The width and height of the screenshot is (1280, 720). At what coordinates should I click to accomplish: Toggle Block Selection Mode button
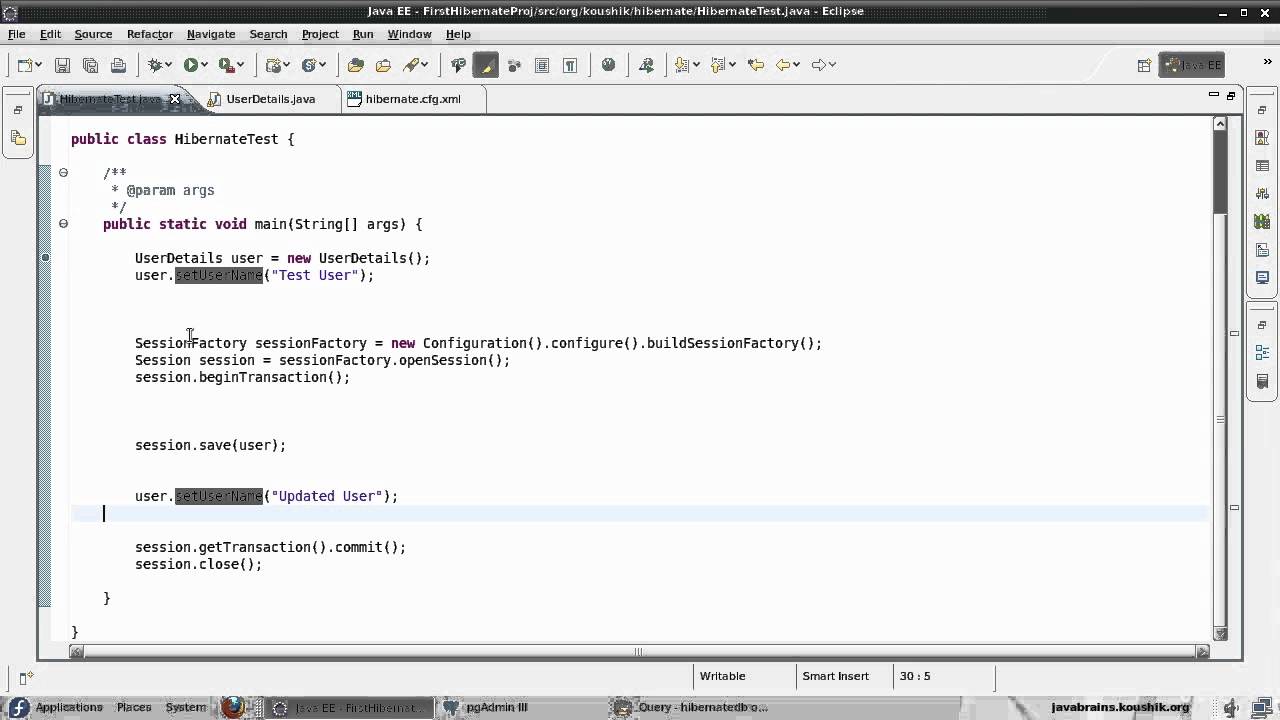542,65
